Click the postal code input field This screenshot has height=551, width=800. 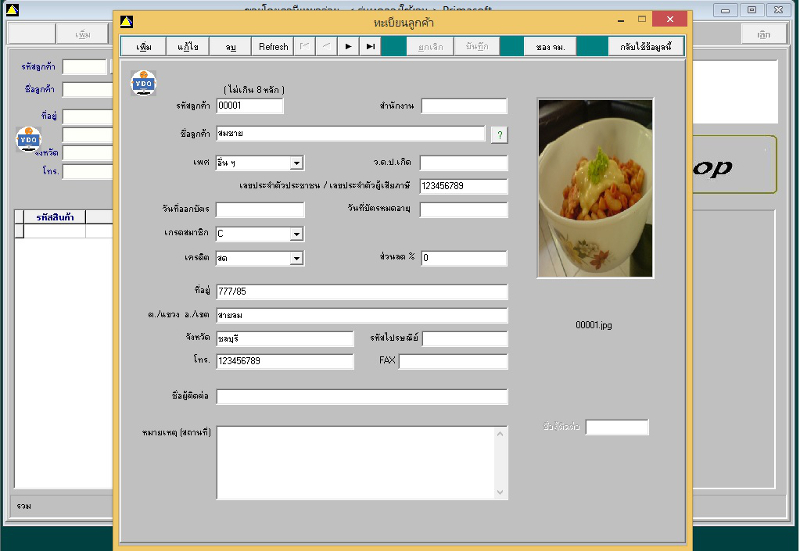[x=465, y=339]
